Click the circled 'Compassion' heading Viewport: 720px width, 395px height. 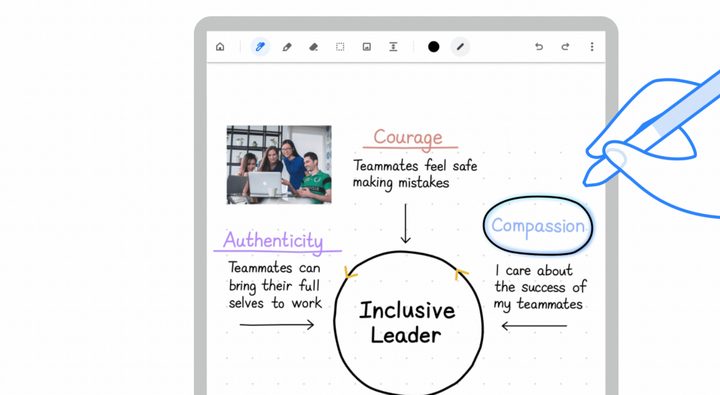tap(538, 226)
